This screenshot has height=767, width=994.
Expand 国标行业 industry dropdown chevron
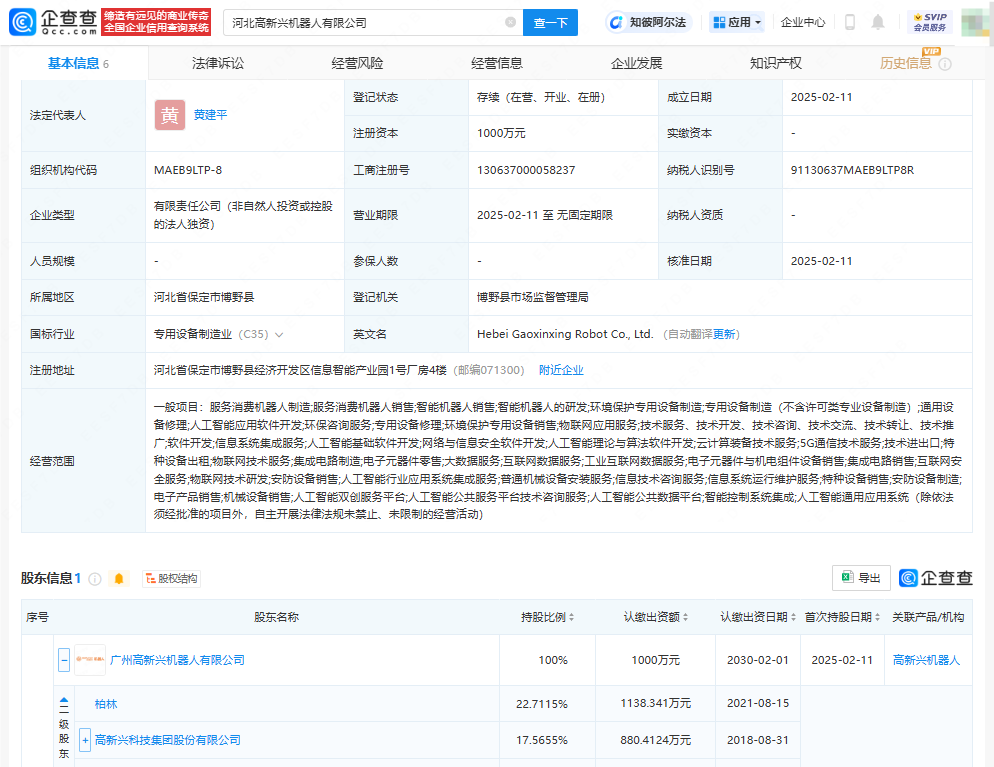279,334
